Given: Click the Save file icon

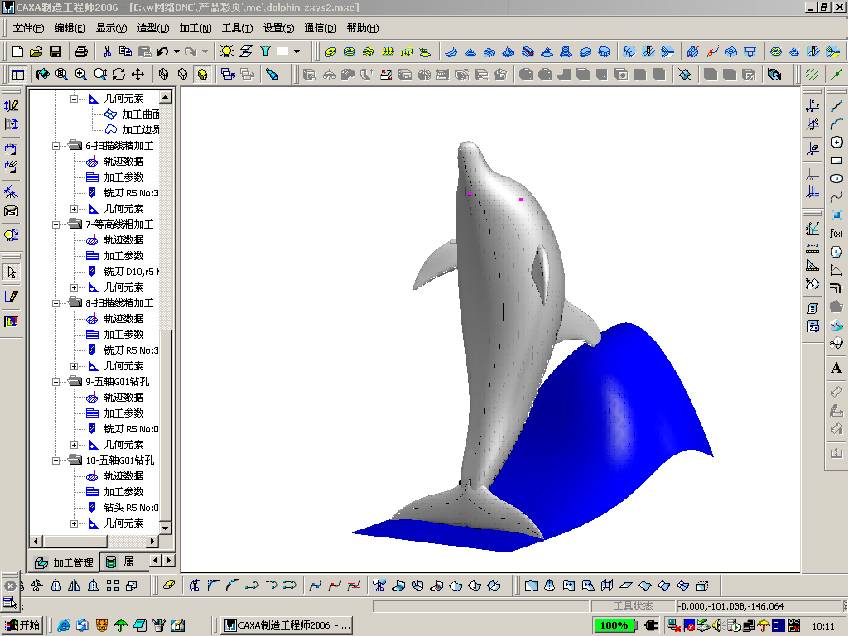Looking at the screenshot, I should [55, 51].
